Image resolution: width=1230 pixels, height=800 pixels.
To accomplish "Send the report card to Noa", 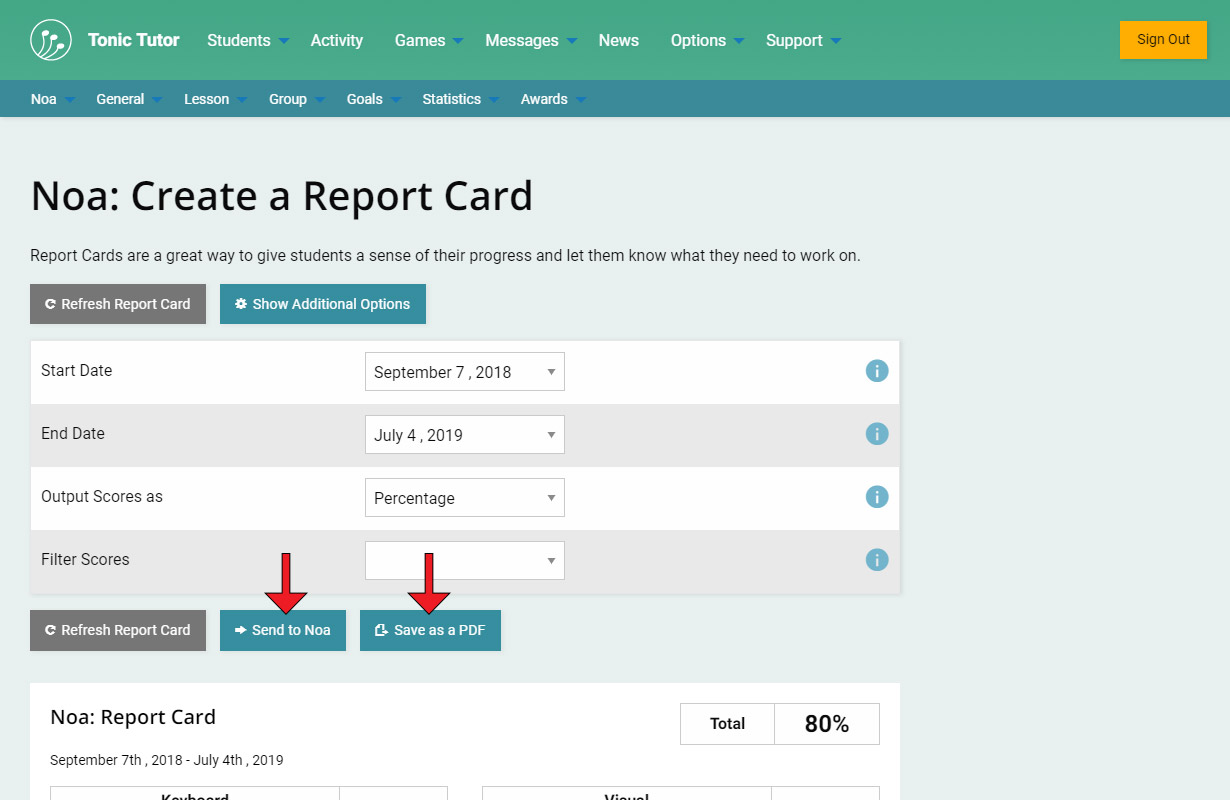I will pos(283,631).
